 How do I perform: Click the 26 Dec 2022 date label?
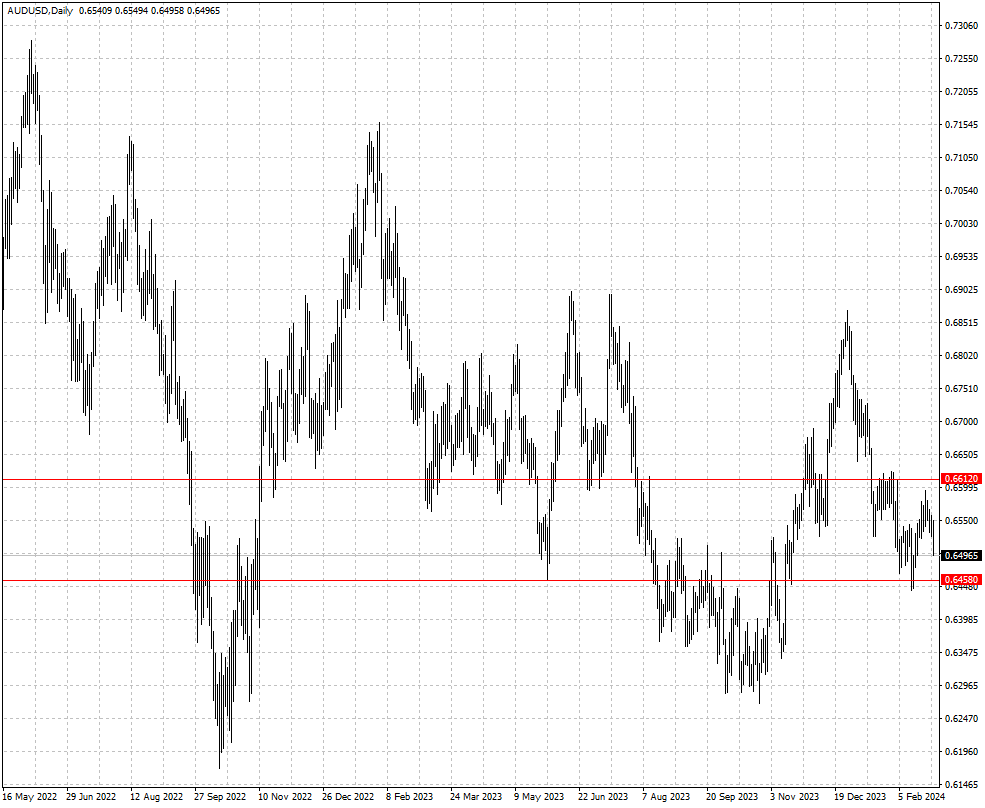[348, 797]
